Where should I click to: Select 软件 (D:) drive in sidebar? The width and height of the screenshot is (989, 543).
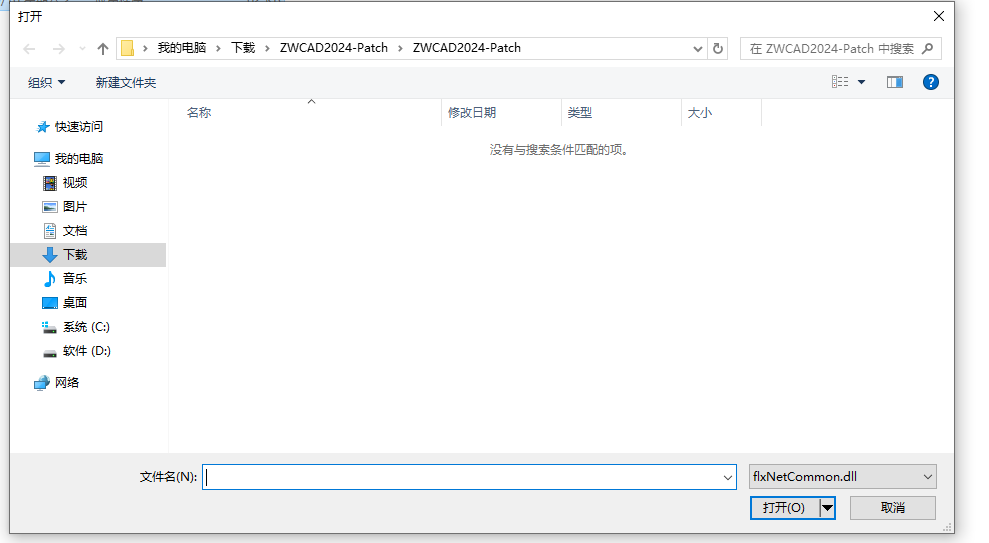(x=86, y=351)
